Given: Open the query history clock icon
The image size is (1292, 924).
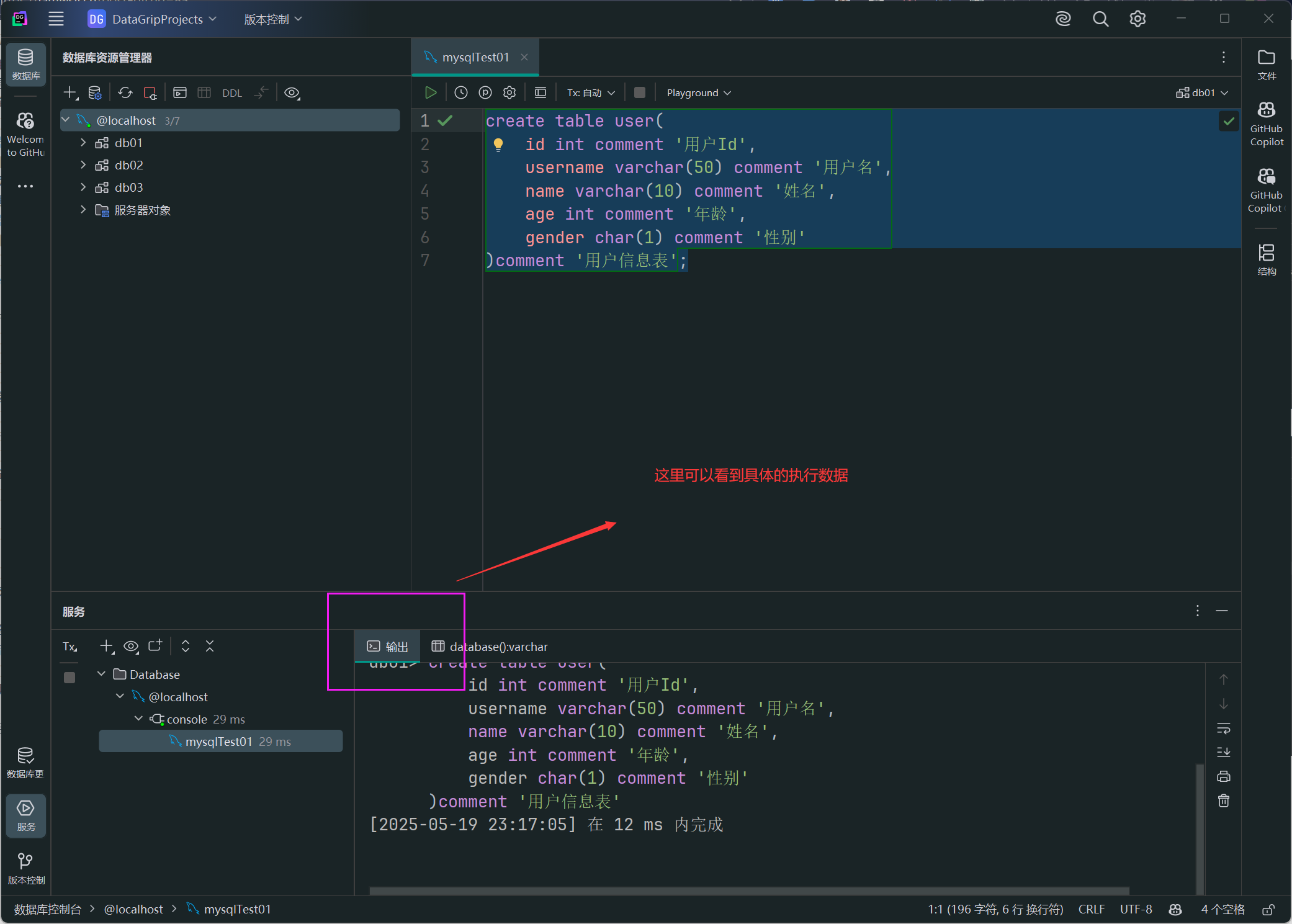Looking at the screenshot, I should click(460, 92).
